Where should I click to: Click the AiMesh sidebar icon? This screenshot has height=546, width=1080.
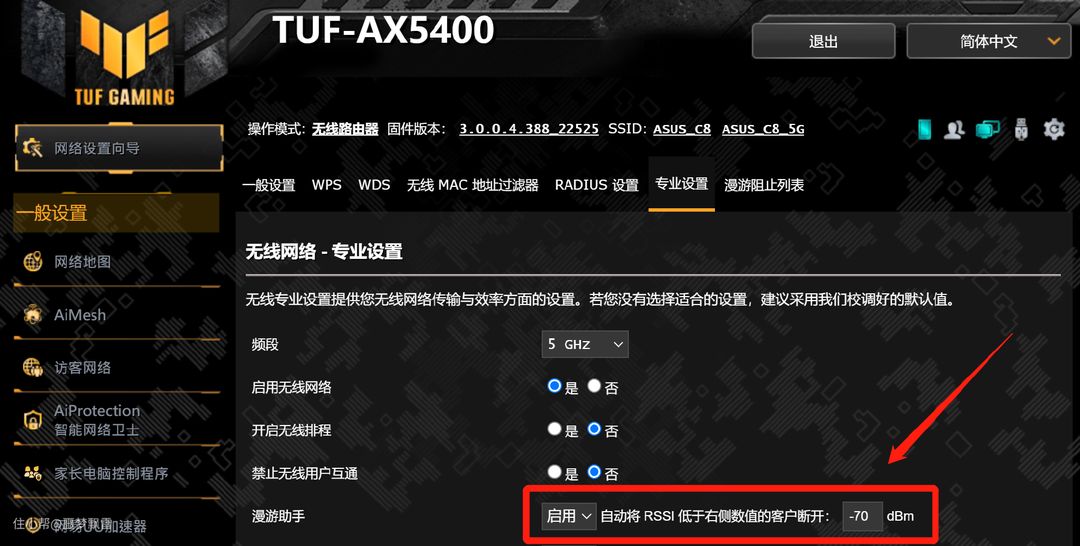[x=32, y=315]
